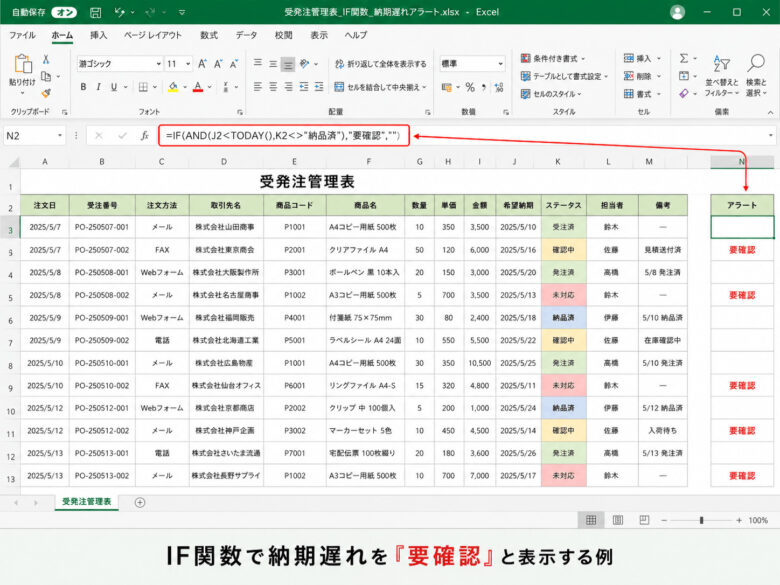780x585 pixels.
Task: Switch to Page Layout view in status bar
Action: click(x=617, y=520)
